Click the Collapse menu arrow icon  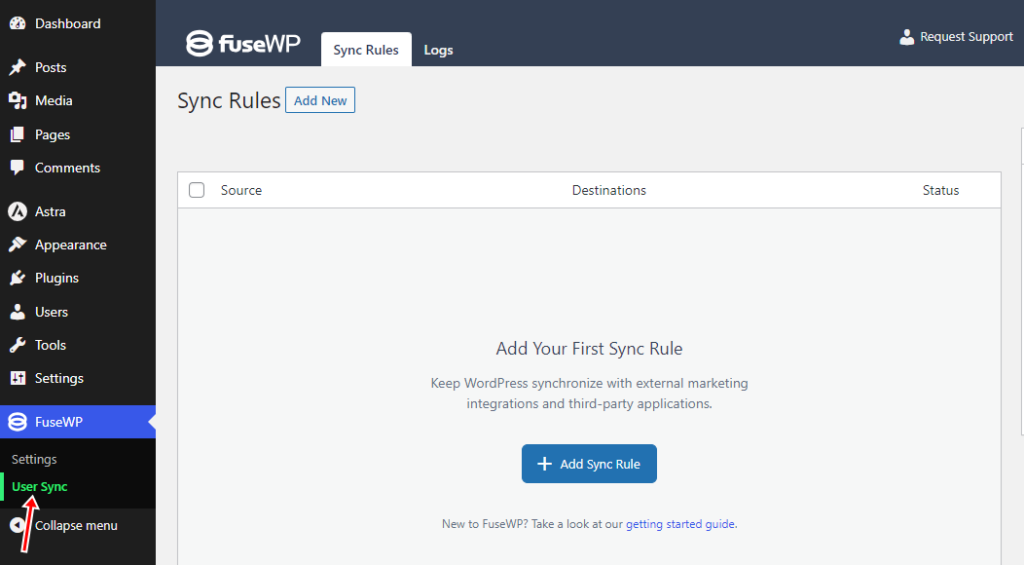click(x=18, y=525)
